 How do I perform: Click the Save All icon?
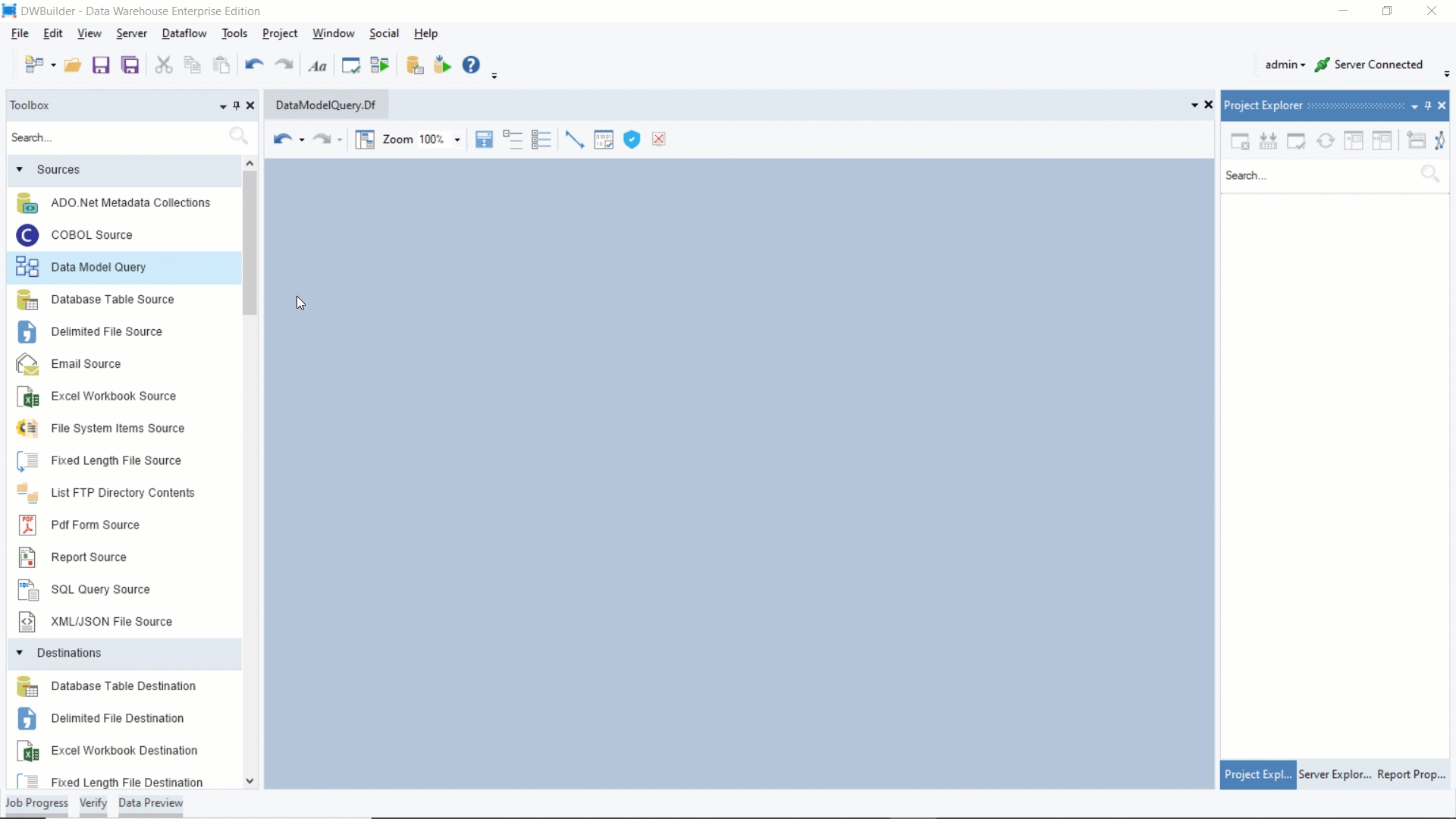coord(130,65)
